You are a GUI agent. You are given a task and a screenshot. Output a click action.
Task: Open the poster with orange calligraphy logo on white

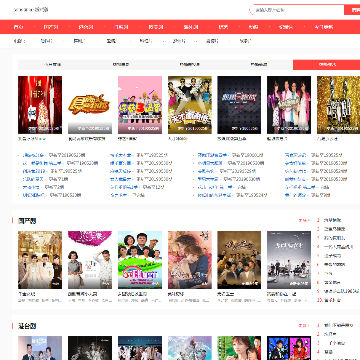(x=90, y=105)
